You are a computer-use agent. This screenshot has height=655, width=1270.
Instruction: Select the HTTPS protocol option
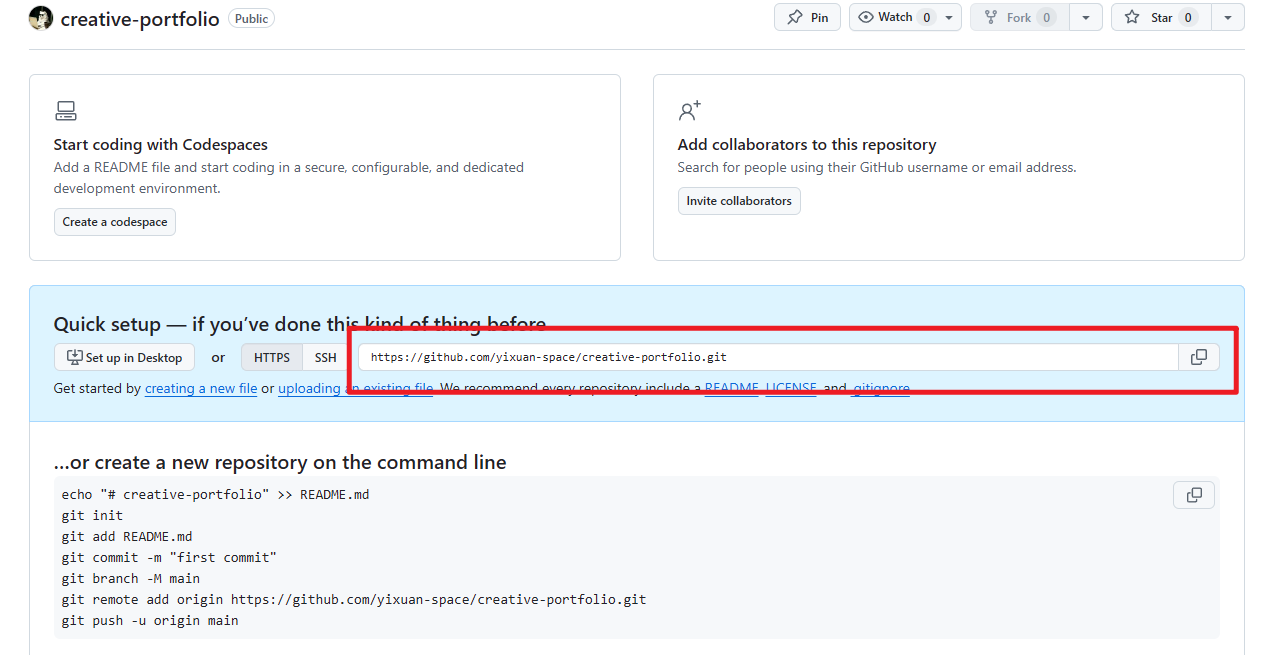point(272,357)
